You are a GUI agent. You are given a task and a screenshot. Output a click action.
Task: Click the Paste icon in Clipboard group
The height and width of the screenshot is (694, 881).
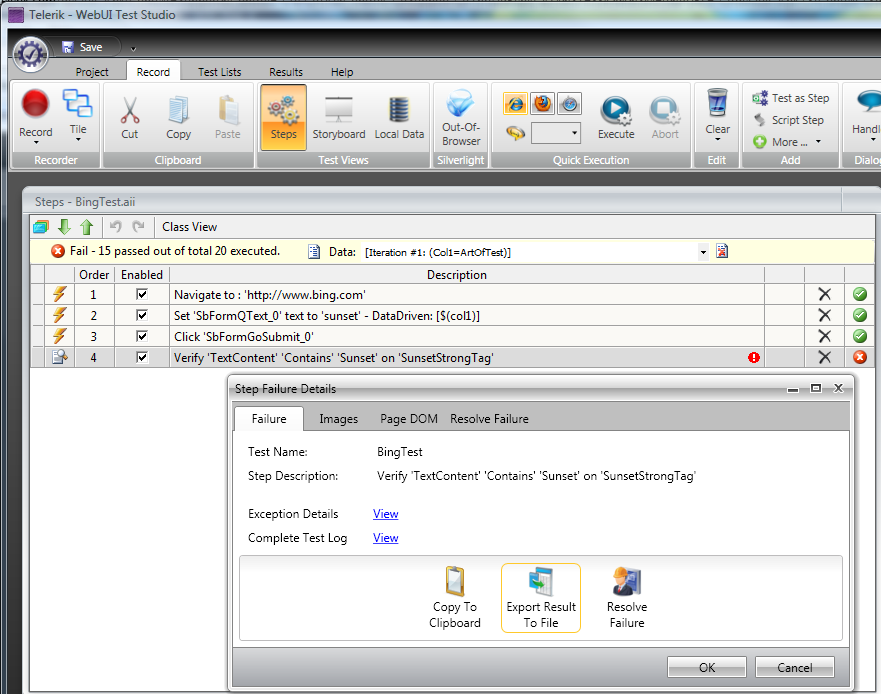click(228, 110)
